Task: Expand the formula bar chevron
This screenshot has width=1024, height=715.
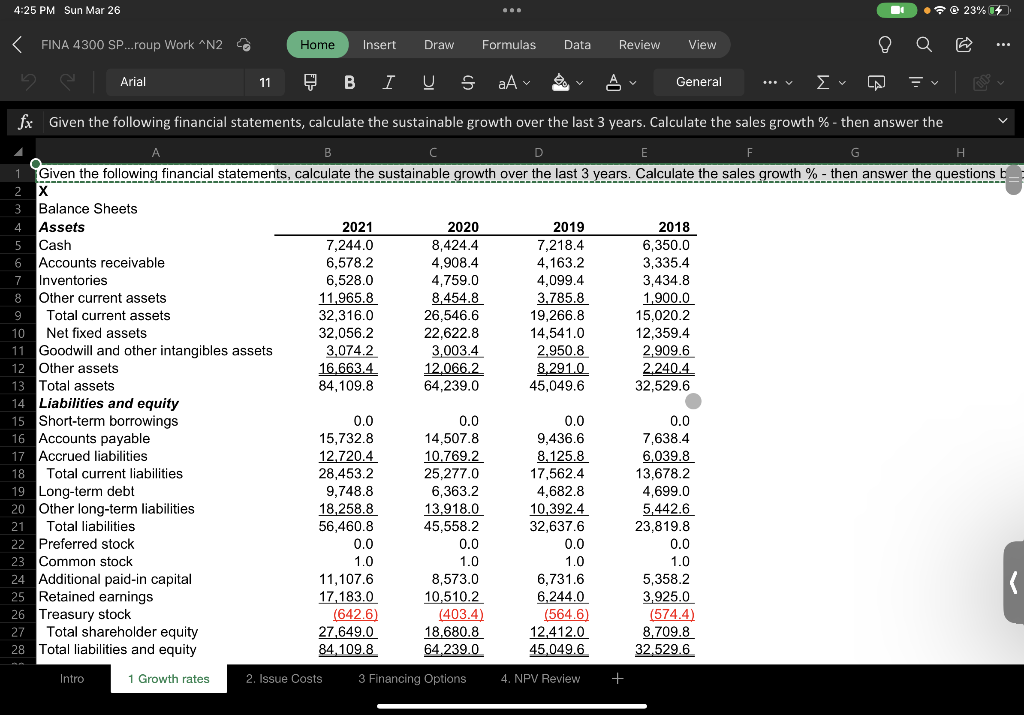Action: tap(1005, 122)
